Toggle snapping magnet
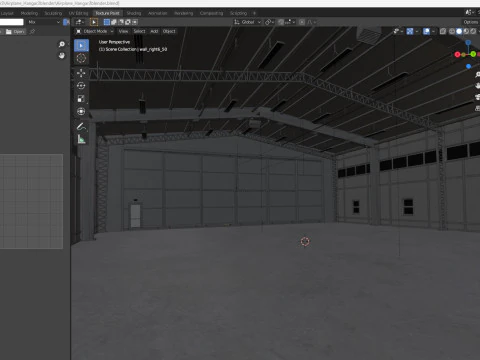The image size is (480, 360). pos(281,22)
